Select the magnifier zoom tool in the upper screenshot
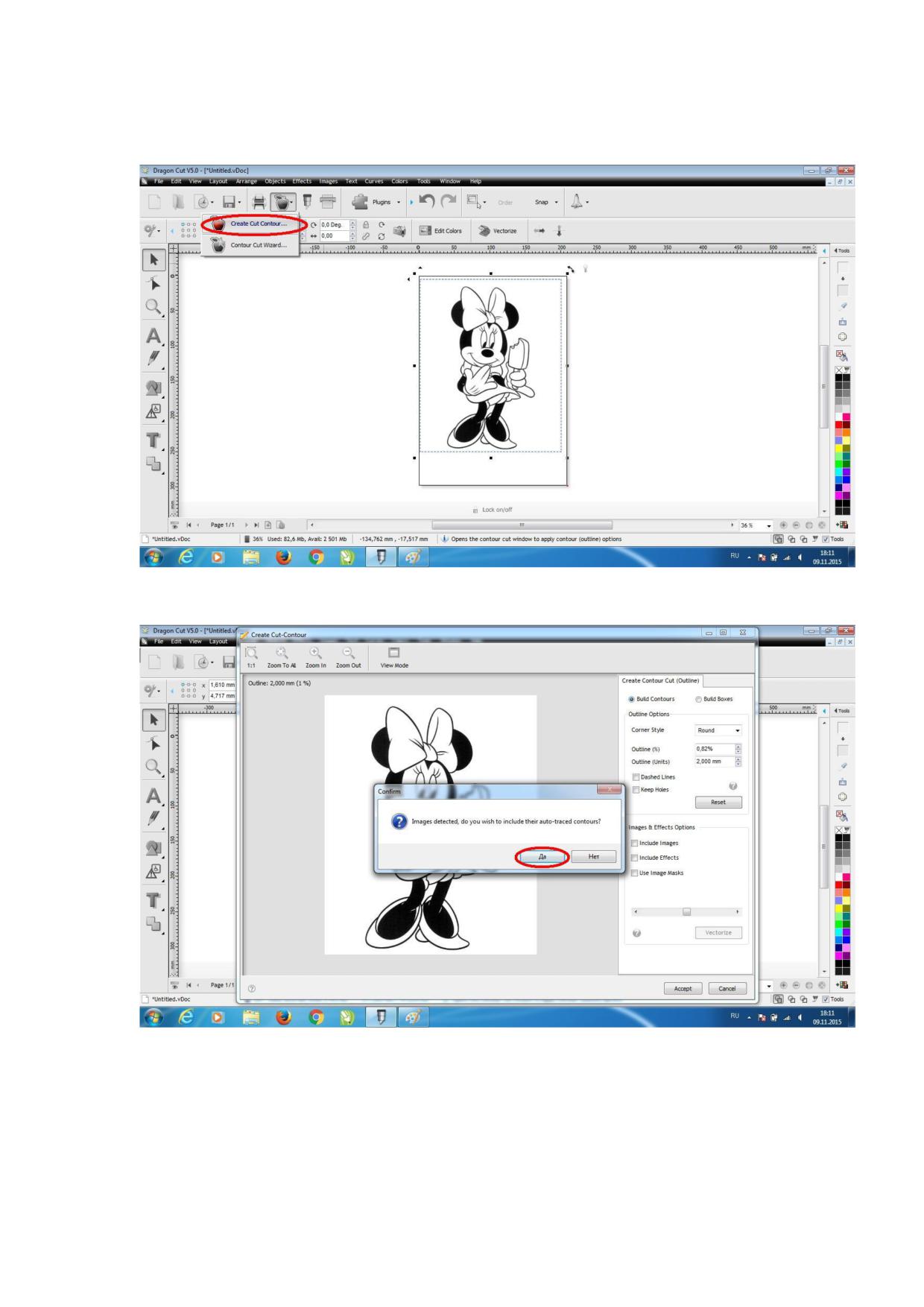The image size is (924, 1307). [154, 306]
